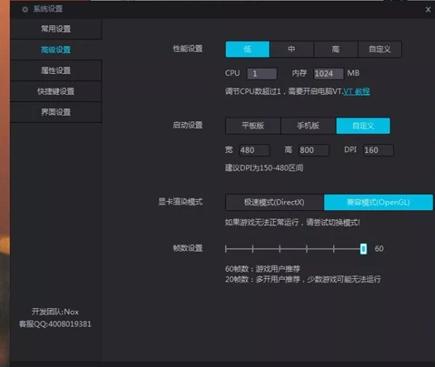Click the 开发团队:Nox text

55,312
